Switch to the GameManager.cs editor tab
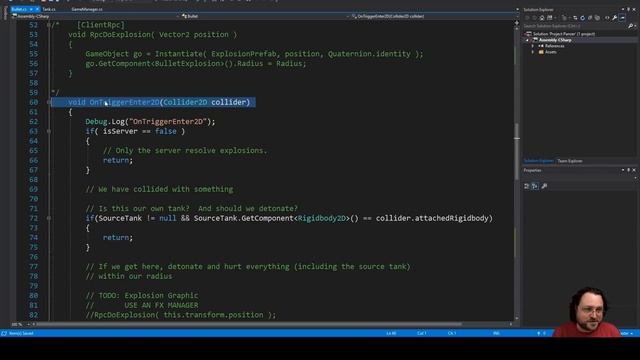This screenshot has width=640, height=360. [87, 9]
